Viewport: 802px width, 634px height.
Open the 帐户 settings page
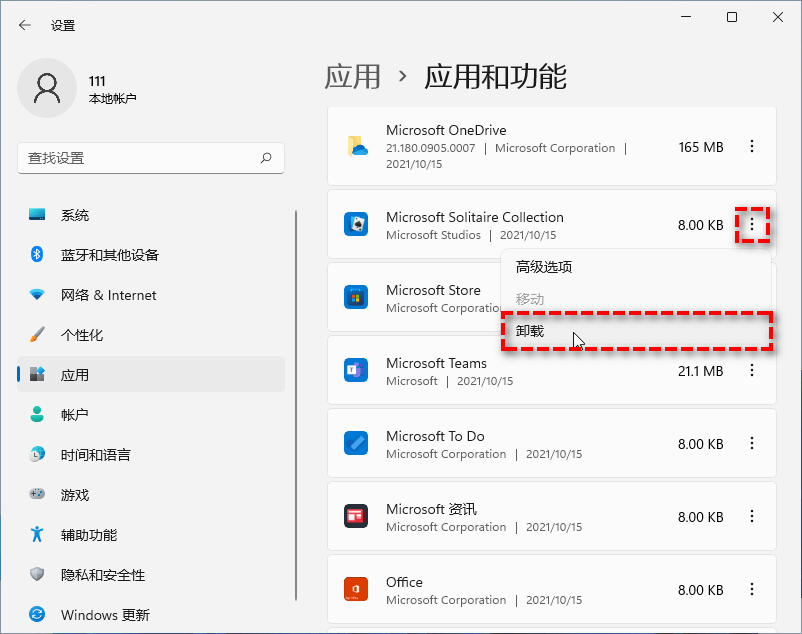[x=151, y=415]
